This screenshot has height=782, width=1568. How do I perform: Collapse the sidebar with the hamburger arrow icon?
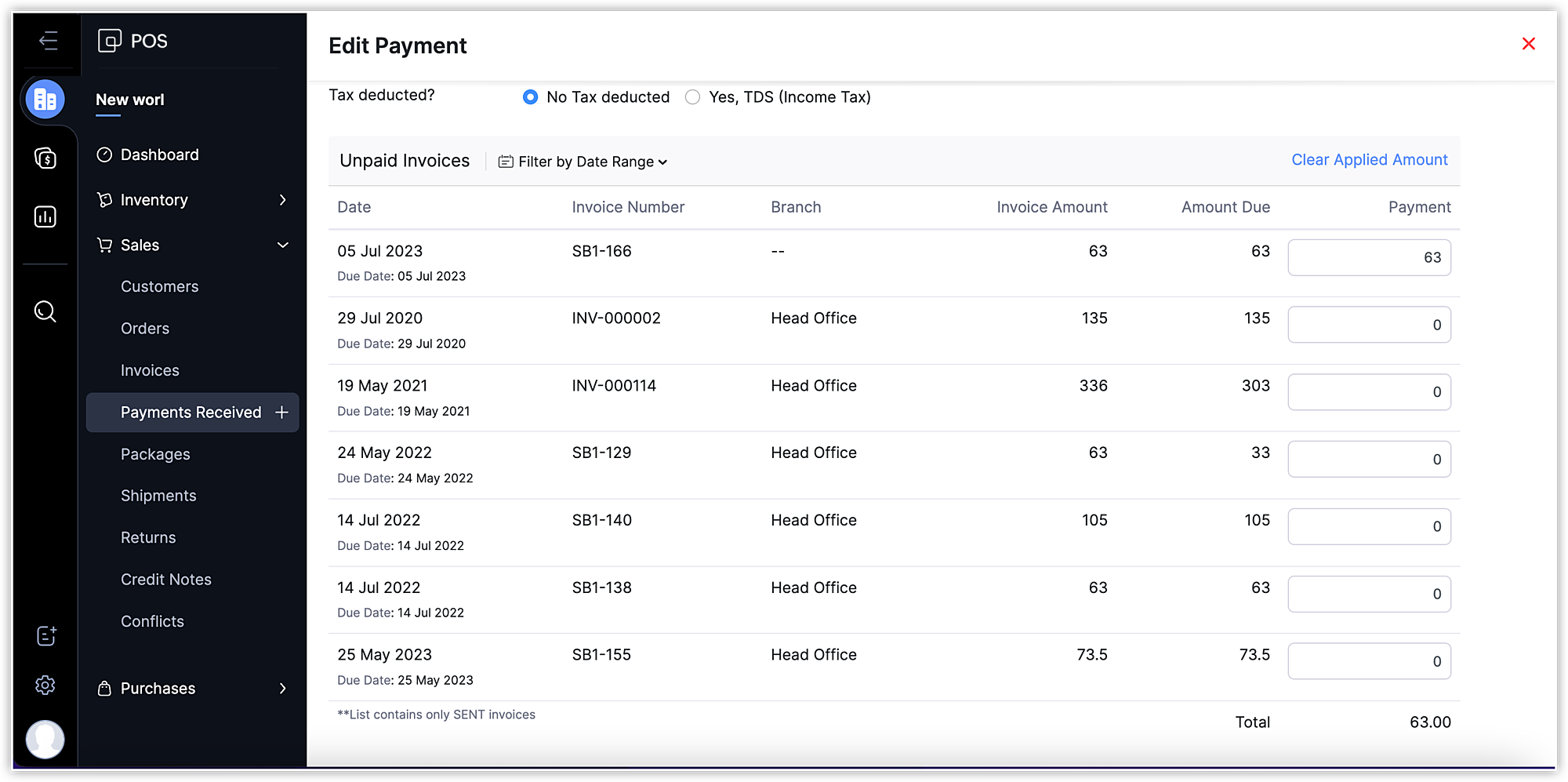coord(48,41)
